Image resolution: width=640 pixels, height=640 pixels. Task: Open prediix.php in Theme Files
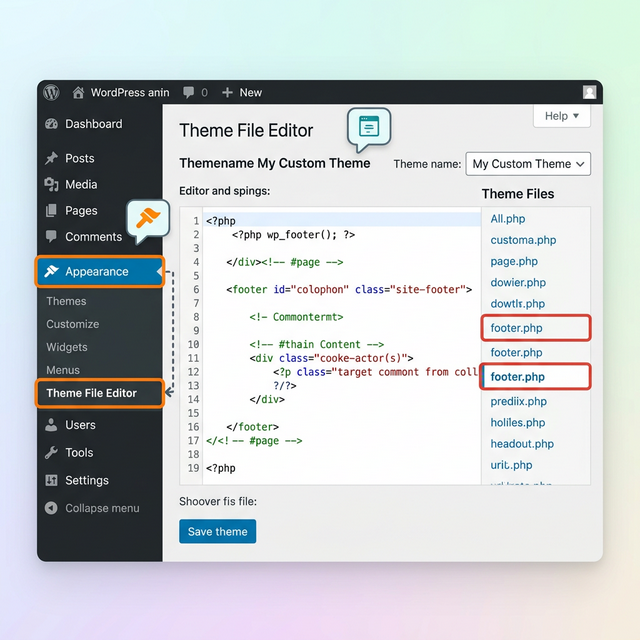[x=518, y=402]
